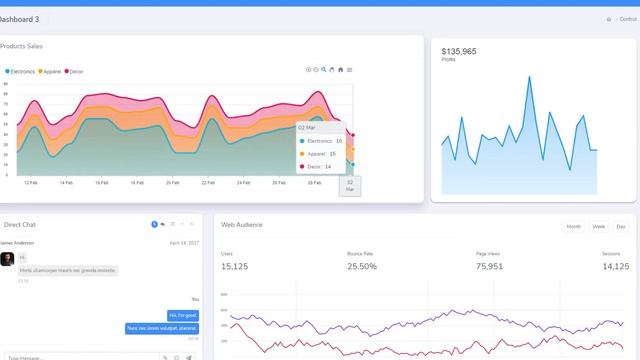Click the Control breadcrumb link

click(628, 19)
